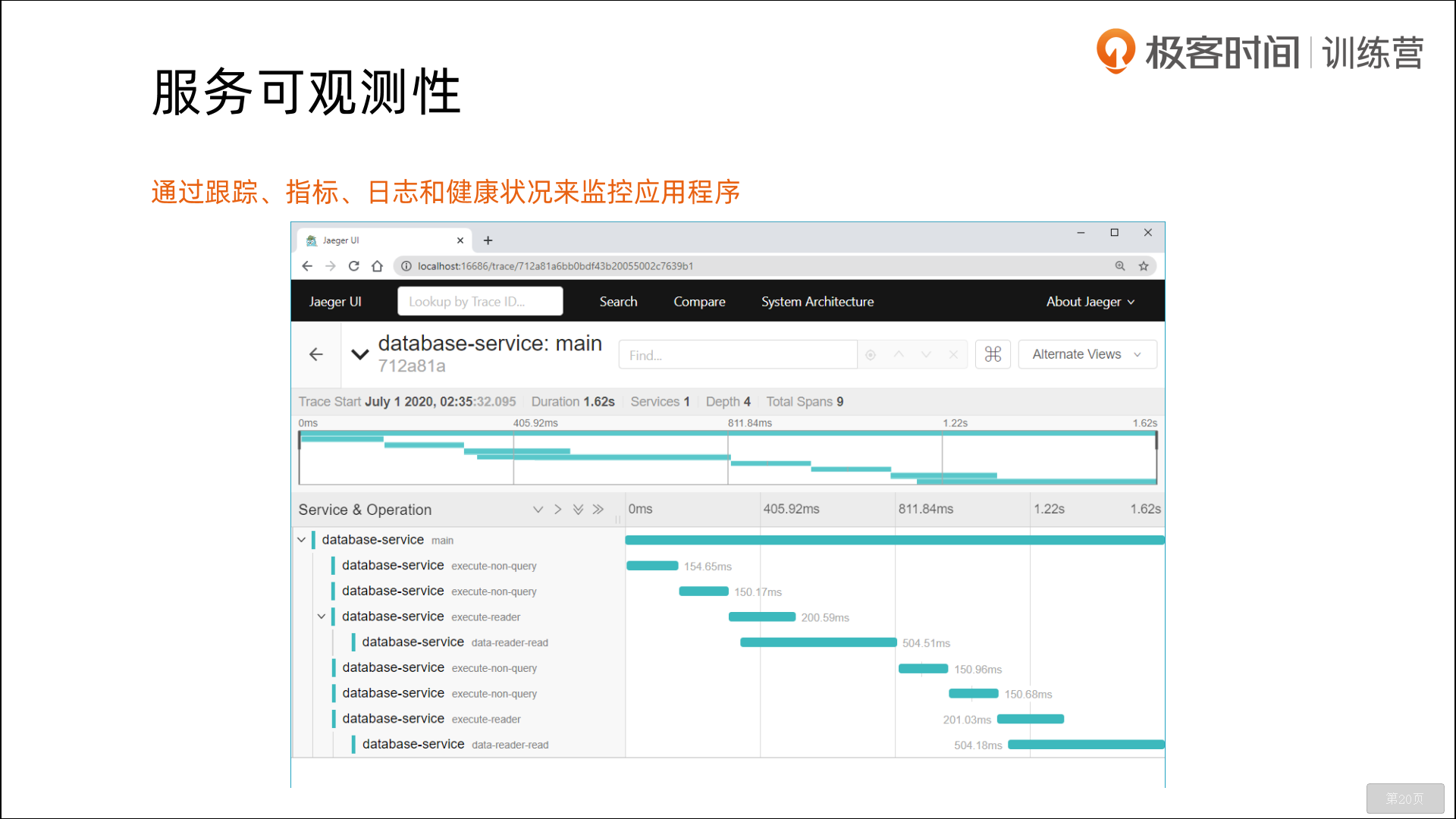This screenshot has width=1456, height=819.
Task: Click the browser address bar URL
Action: pyautogui.click(x=555, y=266)
